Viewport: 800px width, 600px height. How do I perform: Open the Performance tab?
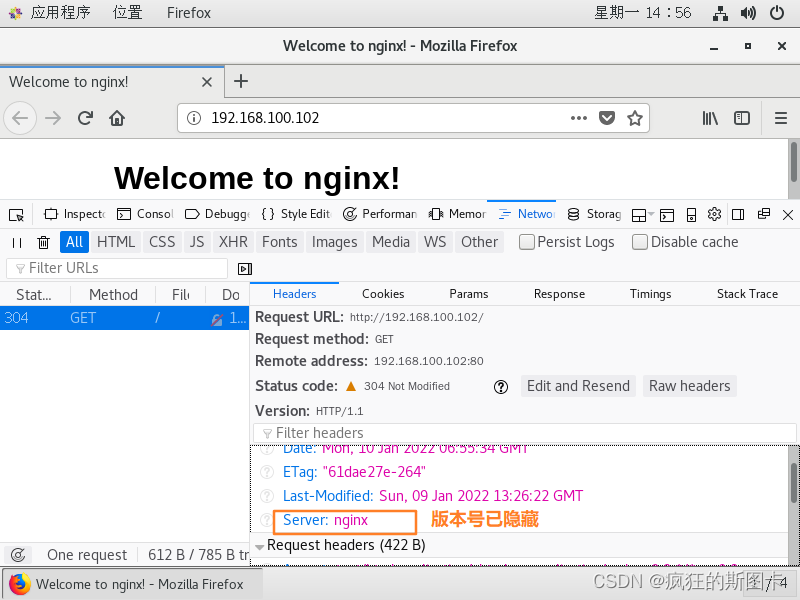[380, 214]
